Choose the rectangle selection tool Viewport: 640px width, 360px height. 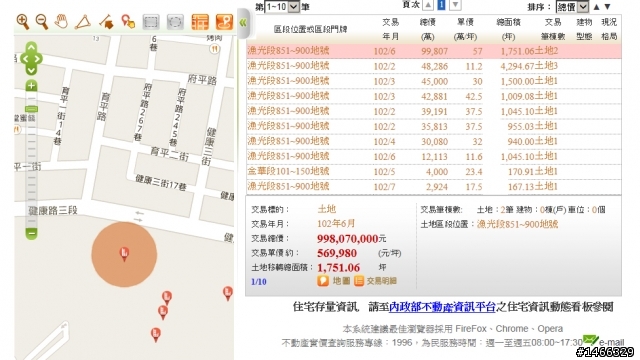tap(151, 22)
